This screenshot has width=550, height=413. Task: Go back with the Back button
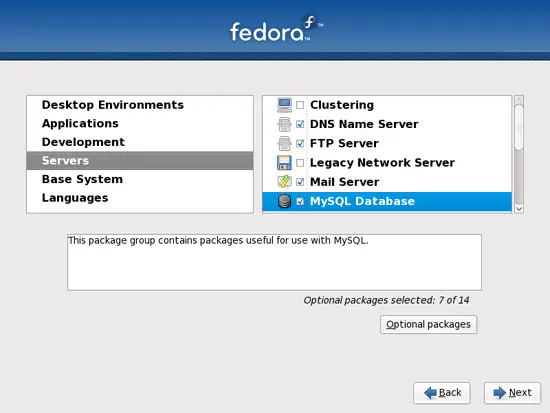(x=442, y=393)
